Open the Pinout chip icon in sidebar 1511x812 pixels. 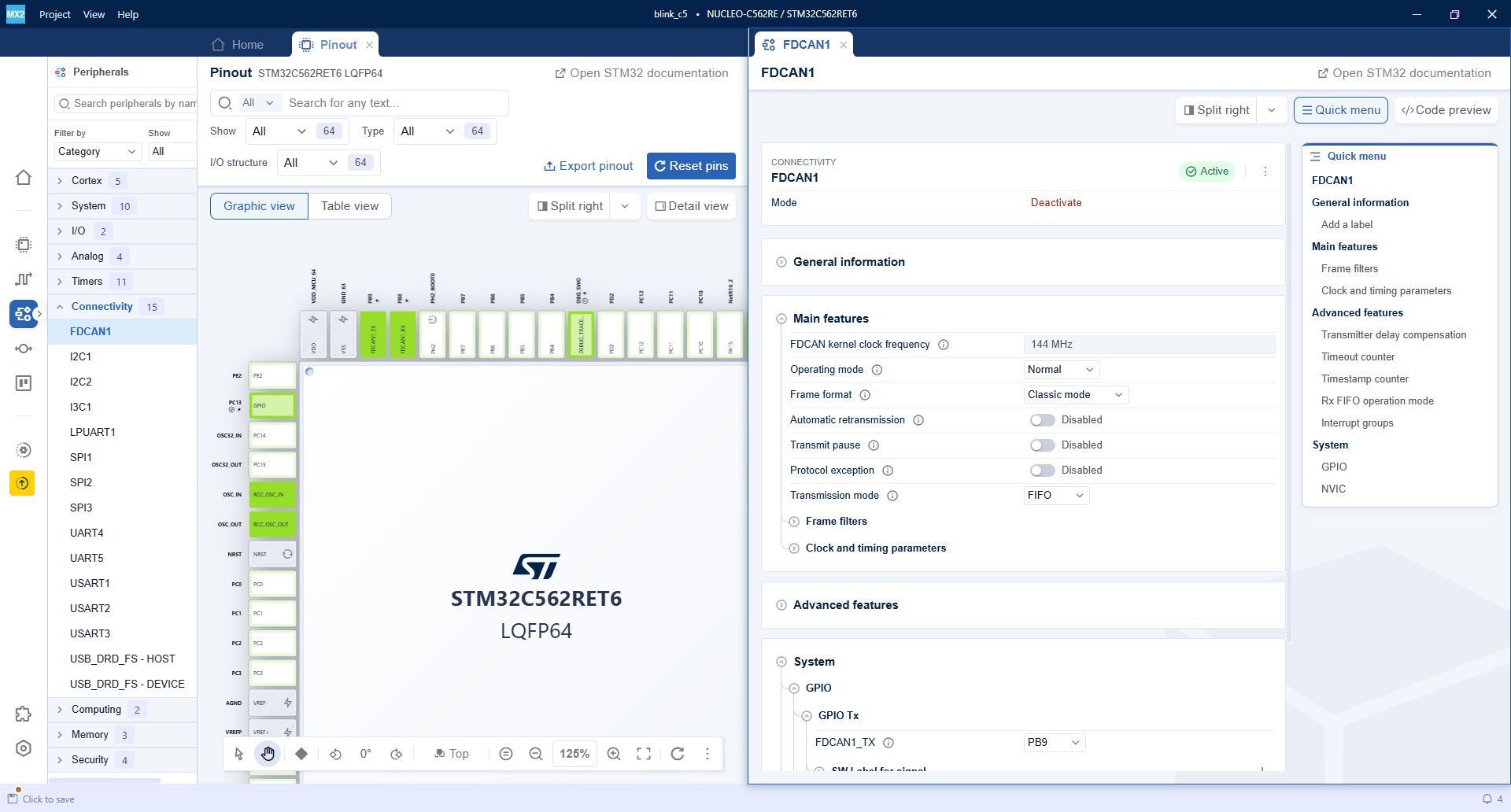24,245
